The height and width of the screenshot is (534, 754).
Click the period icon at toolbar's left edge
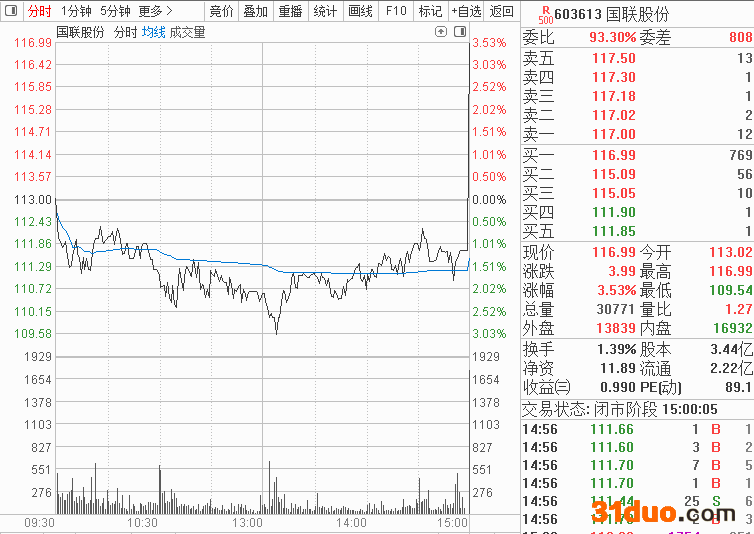(10, 11)
